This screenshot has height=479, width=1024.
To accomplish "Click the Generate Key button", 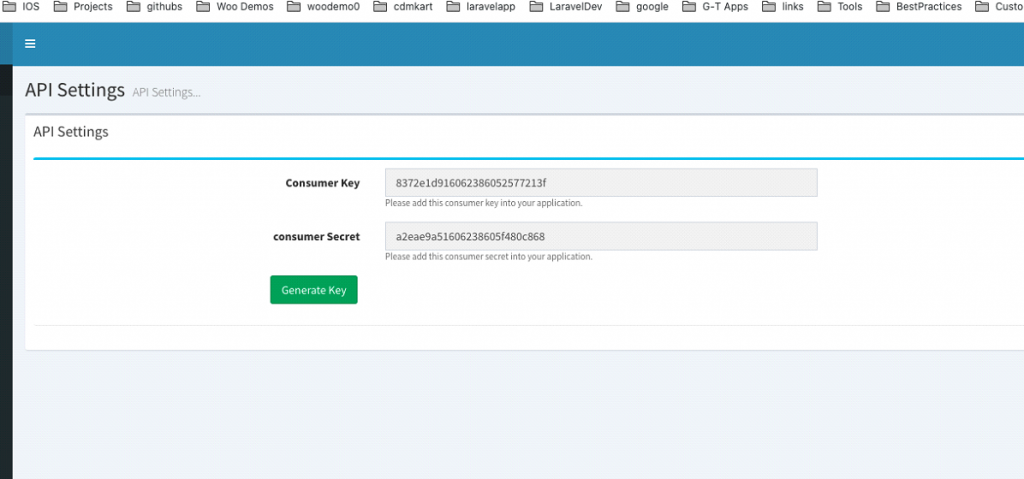I will coord(314,289).
